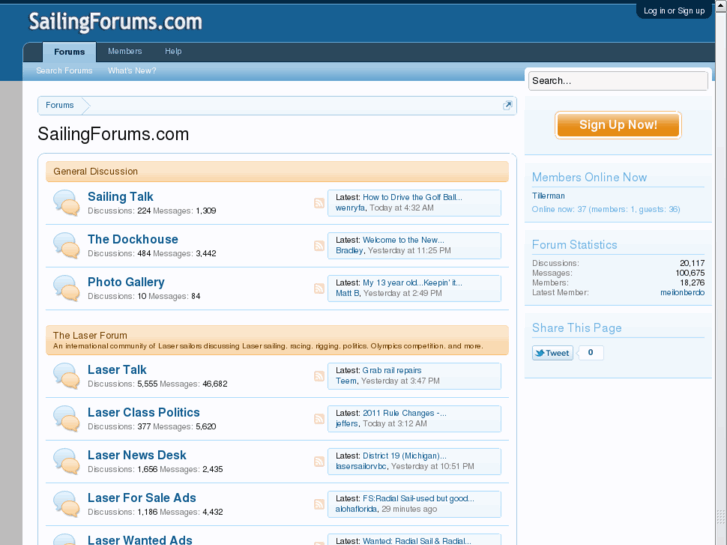
Task: Click the quick navigation icon in breadcrumb bar
Action: point(508,105)
